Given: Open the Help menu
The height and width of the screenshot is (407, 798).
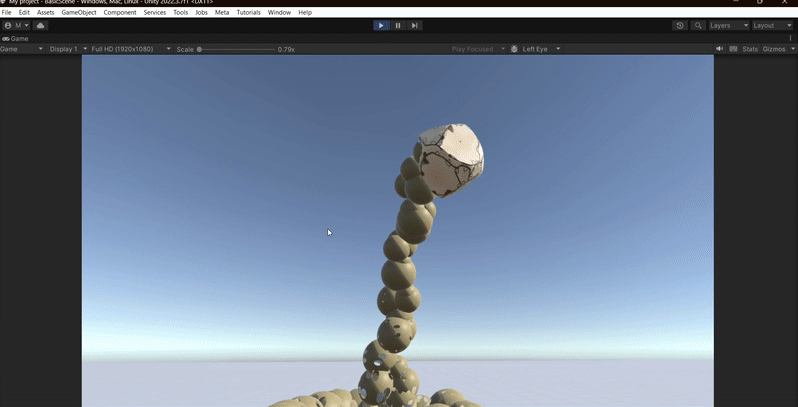Looking at the screenshot, I should pyautogui.click(x=305, y=12).
